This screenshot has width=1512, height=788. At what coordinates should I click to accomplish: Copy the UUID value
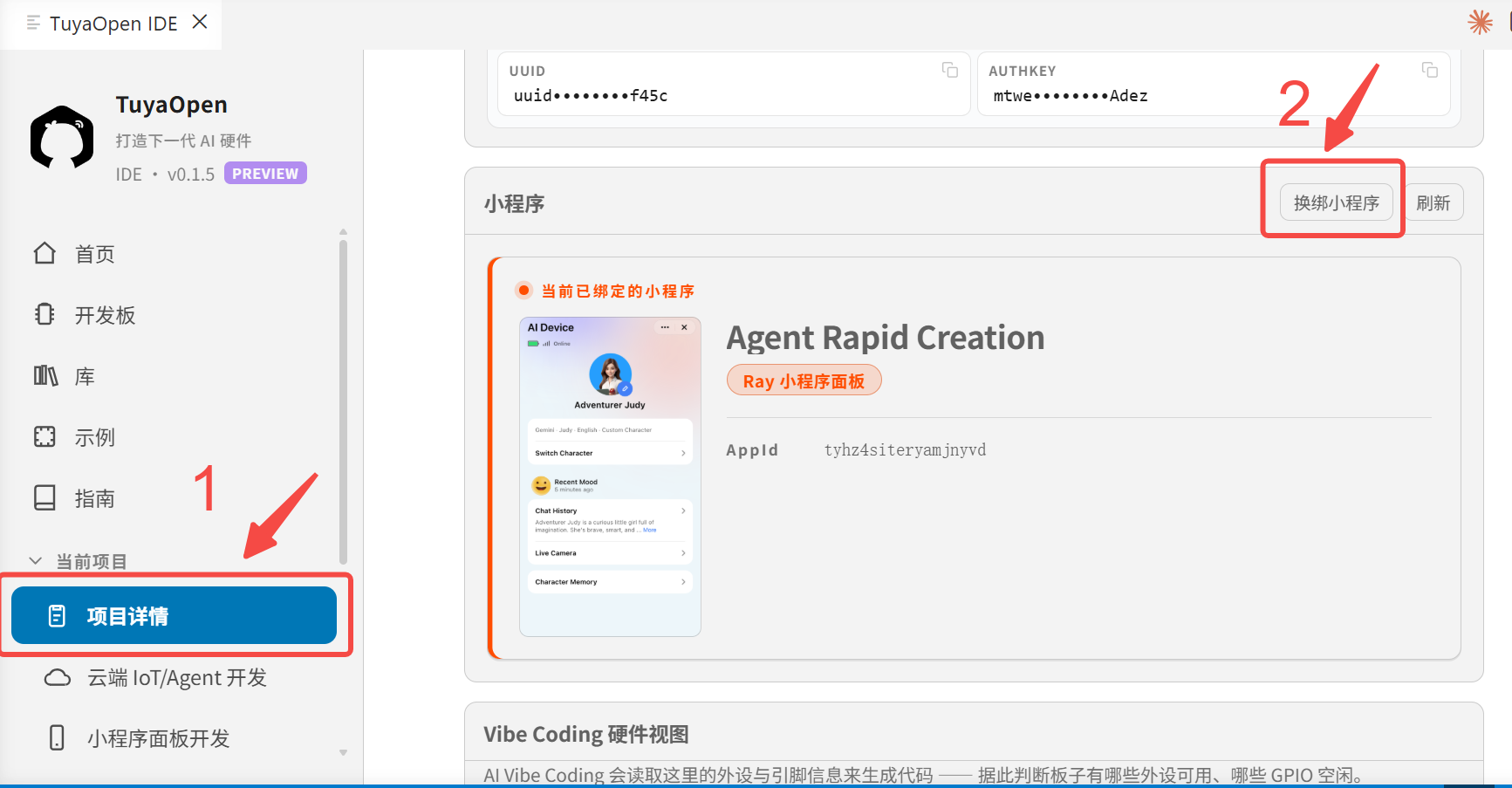pyautogui.click(x=949, y=70)
